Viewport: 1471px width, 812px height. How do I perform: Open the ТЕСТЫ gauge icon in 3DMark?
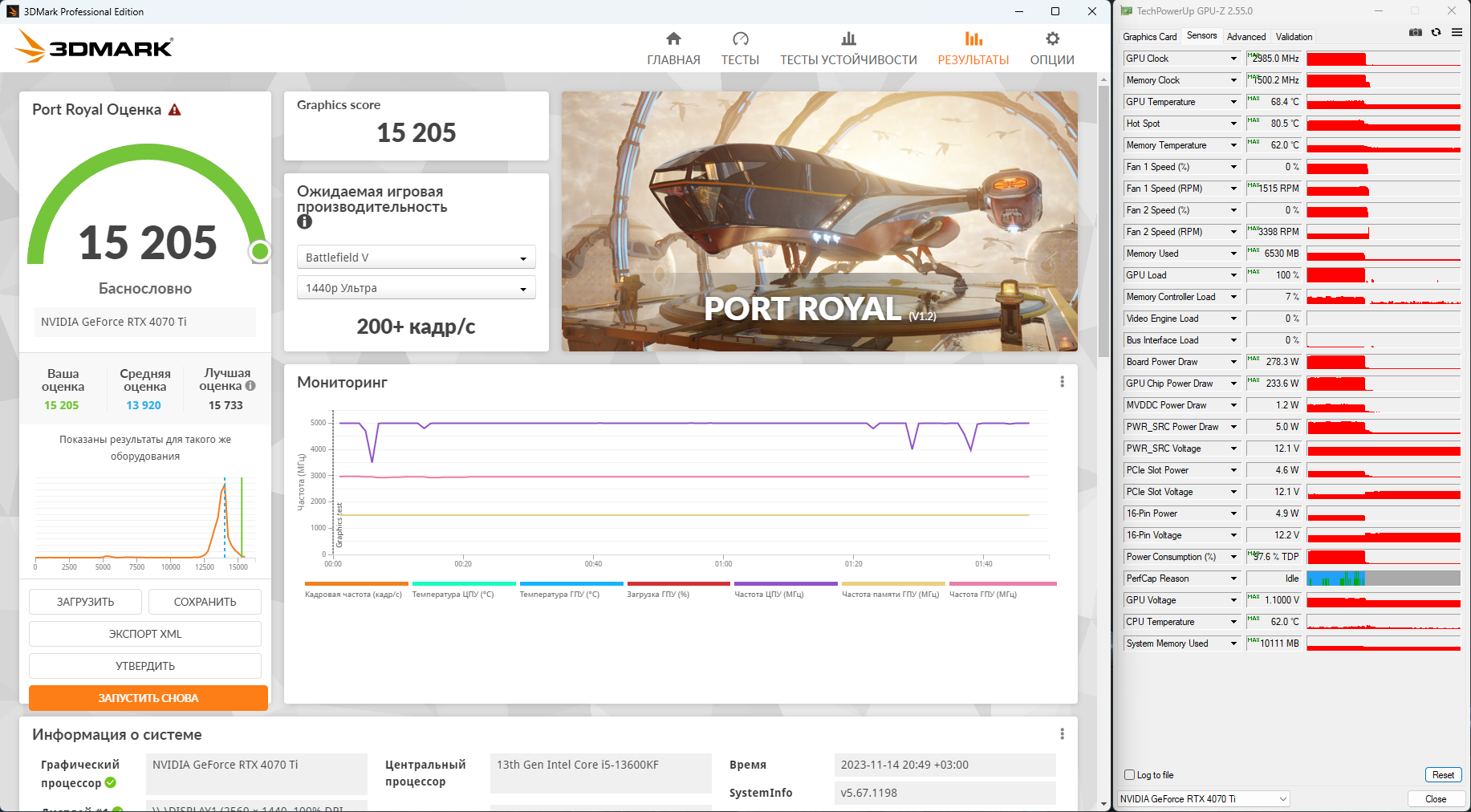[740, 39]
